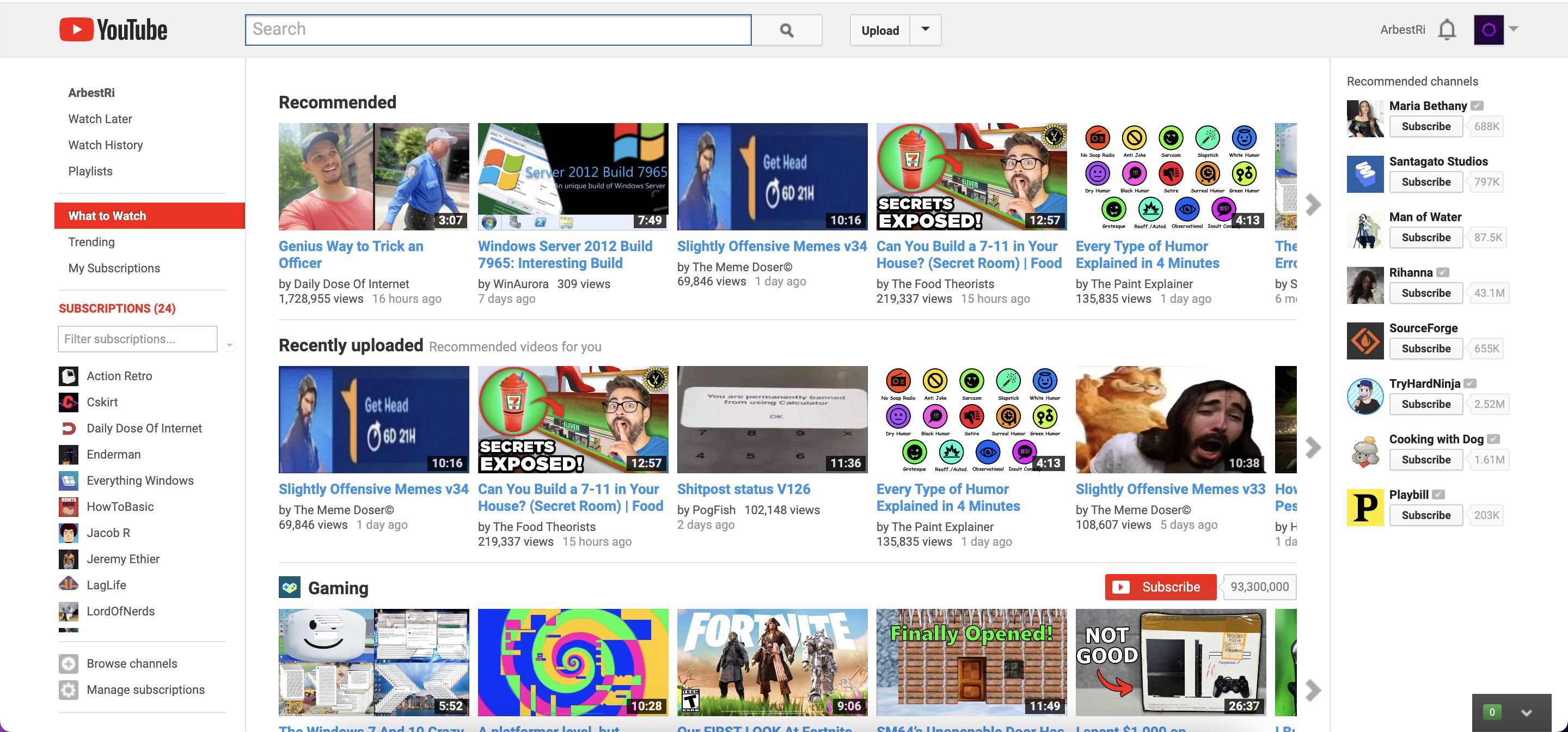This screenshot has width=1568, height=732.
Task: Open the HowToBasic channel icon
Action: click(68, 507)
